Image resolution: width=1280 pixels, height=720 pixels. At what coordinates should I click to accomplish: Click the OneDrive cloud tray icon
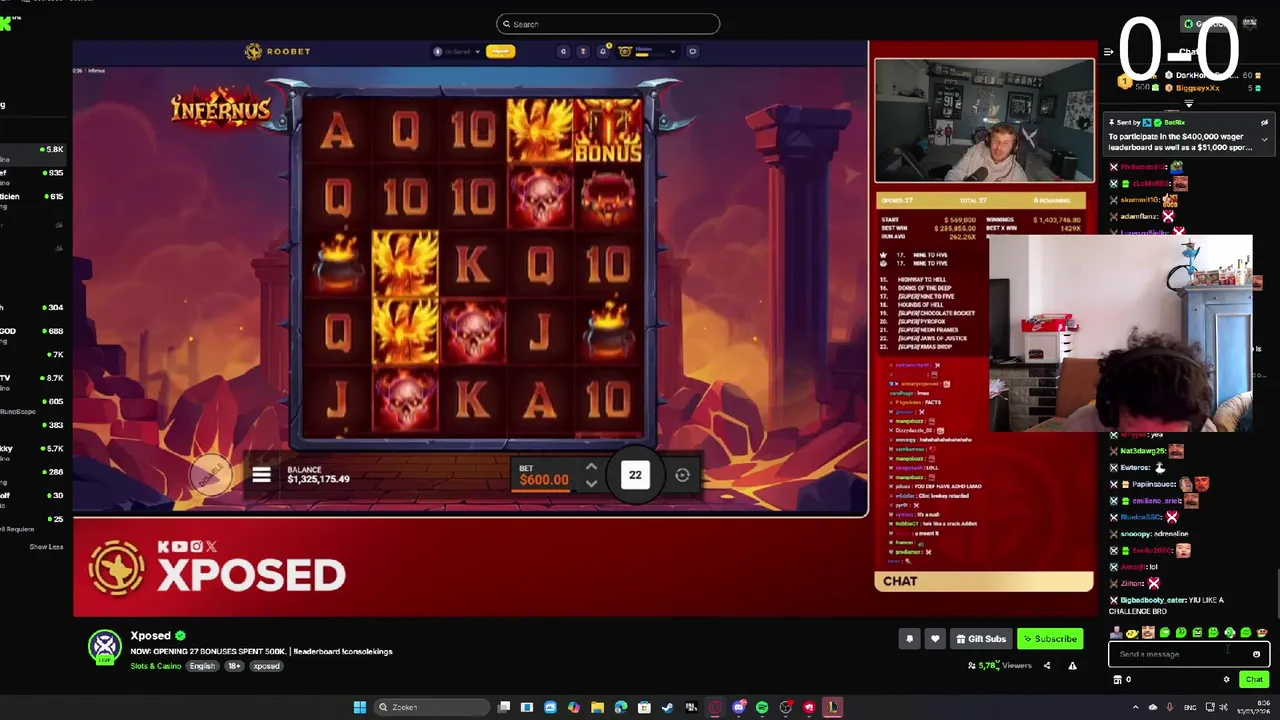(x=1152, y=707)
